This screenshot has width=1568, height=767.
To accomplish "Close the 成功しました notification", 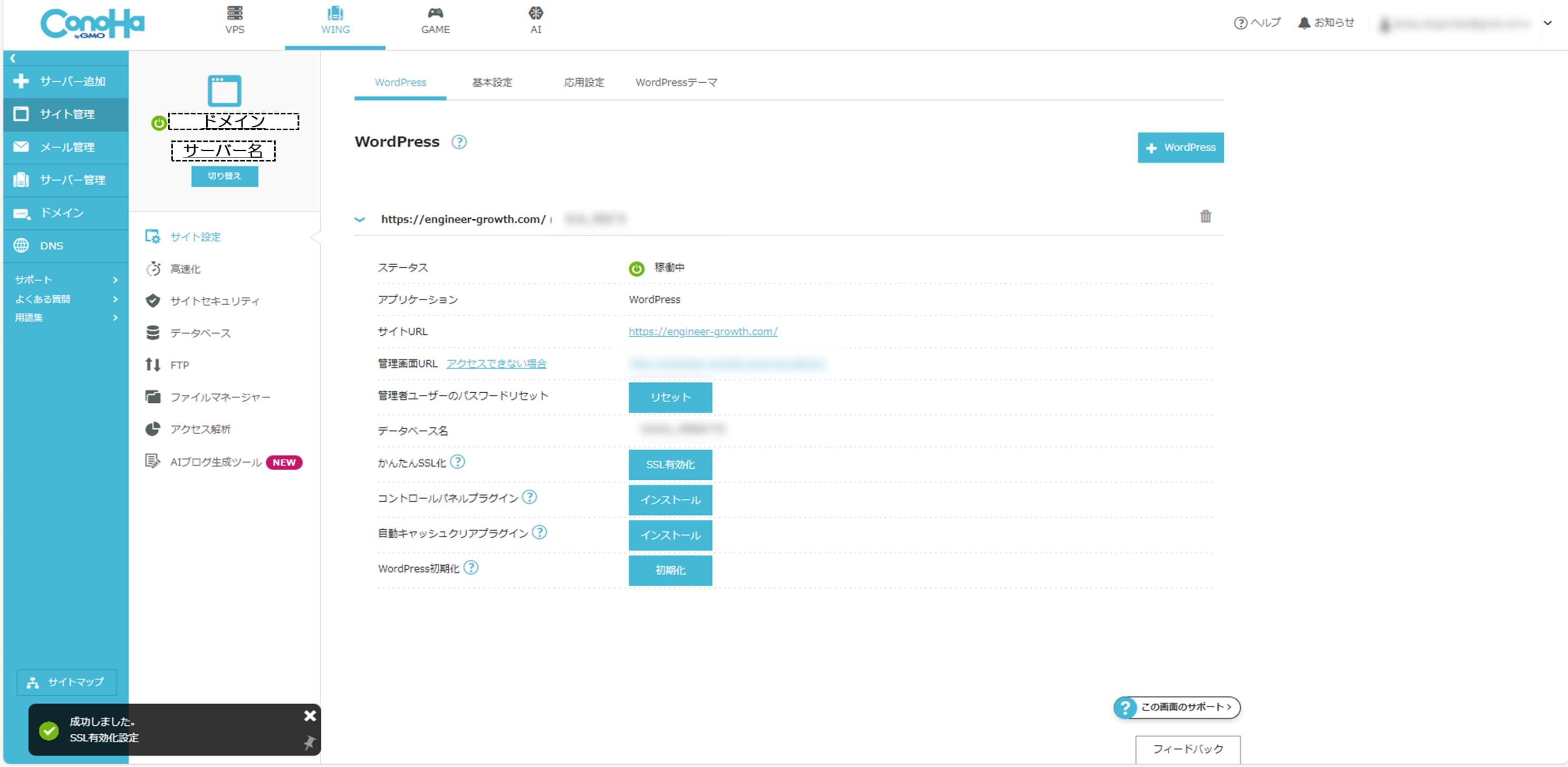I will (310, 716).
